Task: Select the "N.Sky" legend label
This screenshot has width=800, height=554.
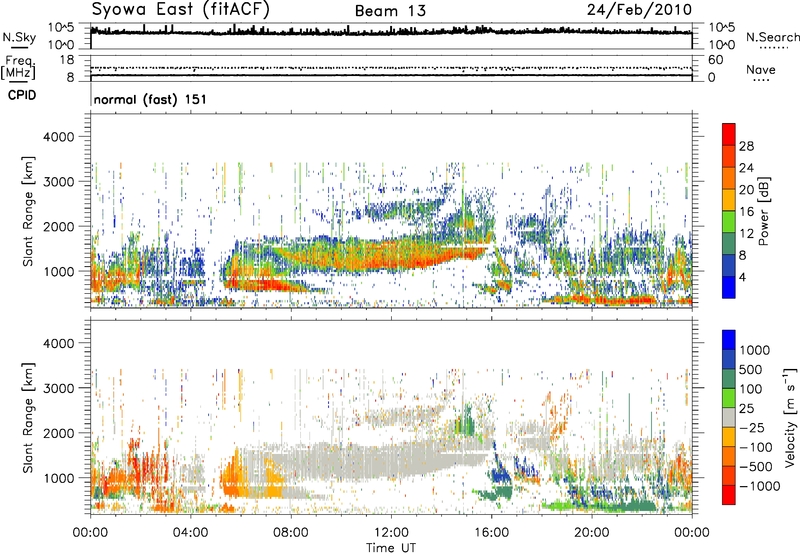Action: tap(19, 37)
